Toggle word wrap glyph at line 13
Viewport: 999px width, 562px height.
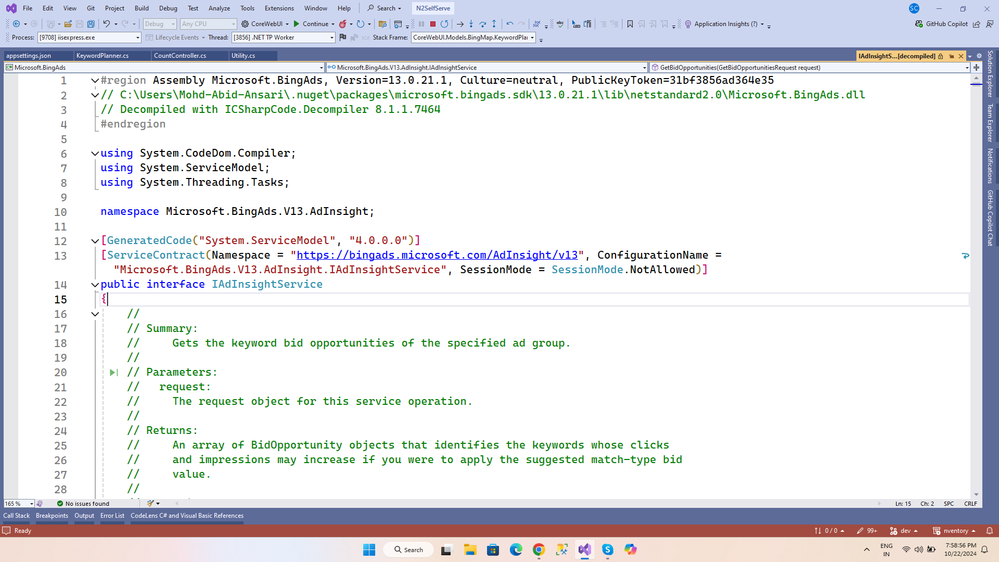(965, 256)
